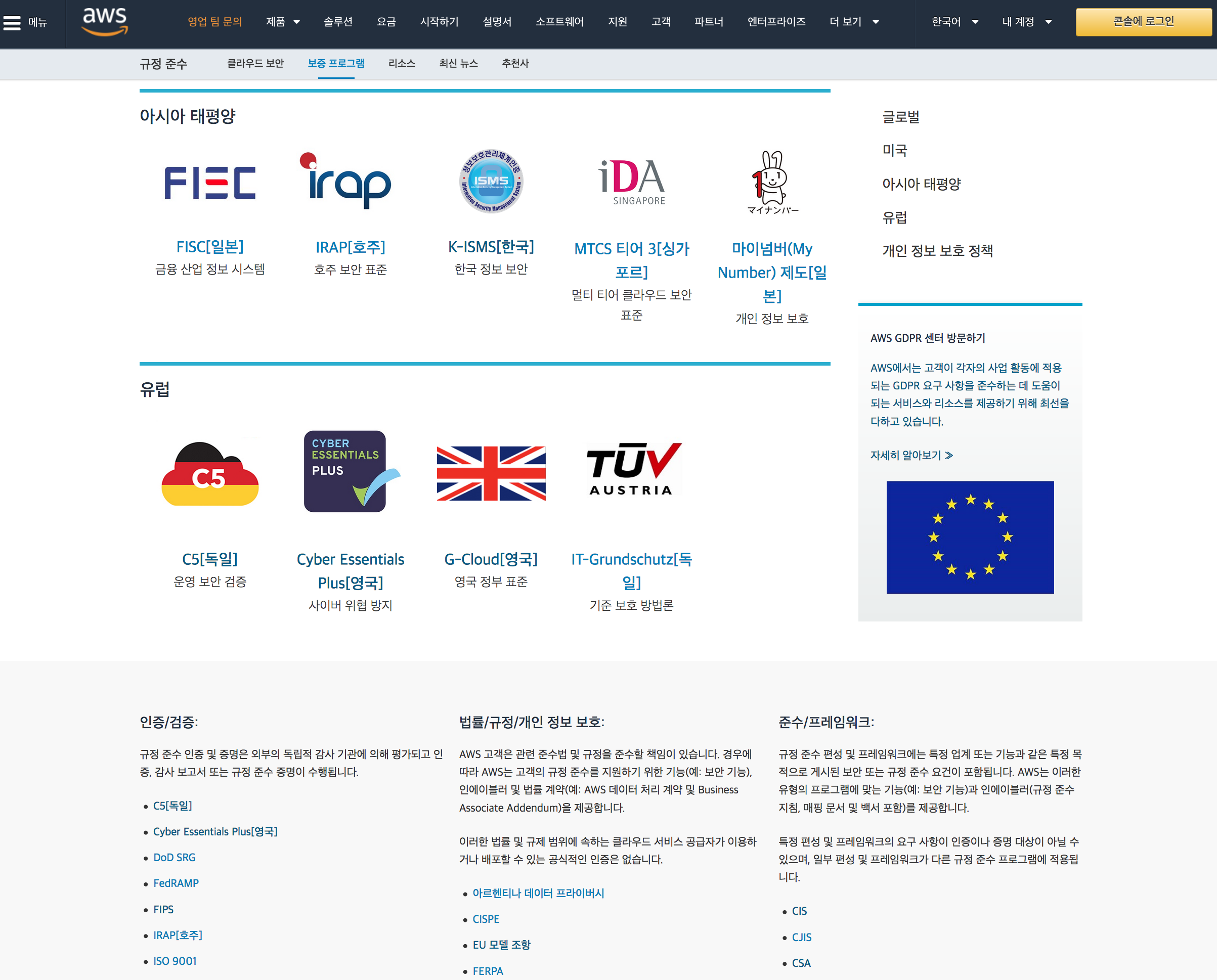Switch to 최신 뉴스 tab
This screenshot has width=1217, height=980.
tap(459, 63)
